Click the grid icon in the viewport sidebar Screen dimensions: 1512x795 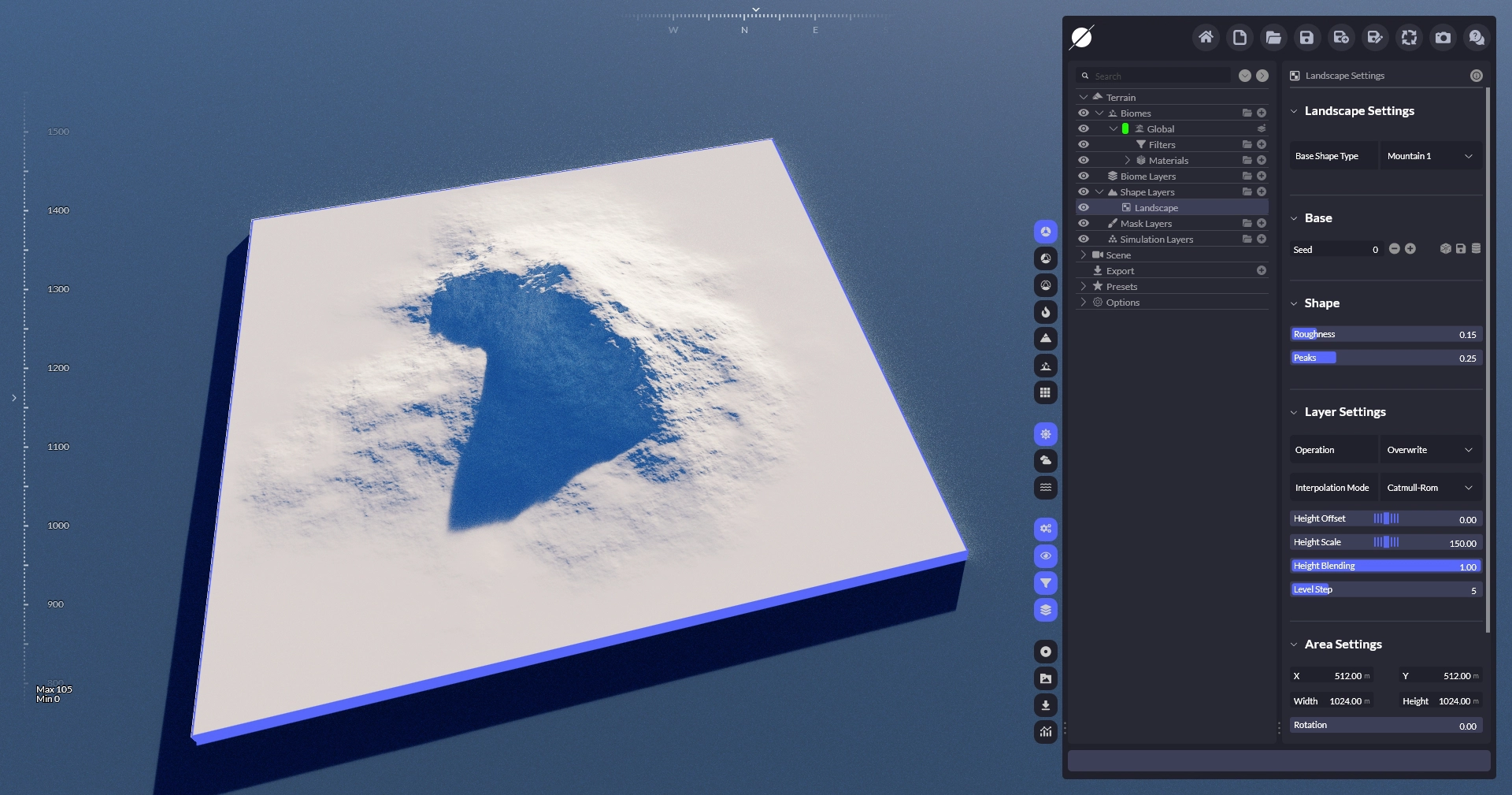(1045, 392)
